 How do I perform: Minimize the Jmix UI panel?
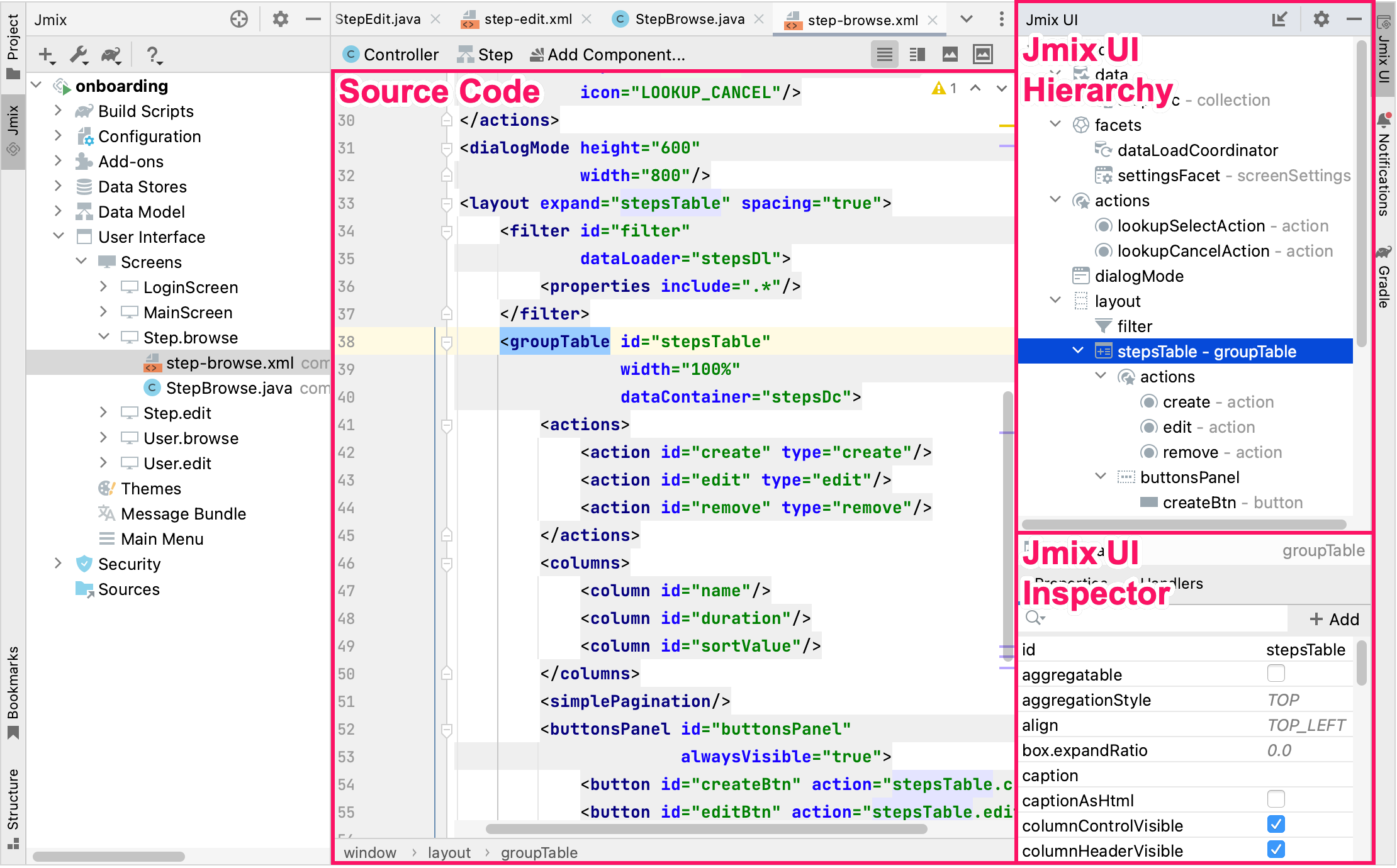1354,19
